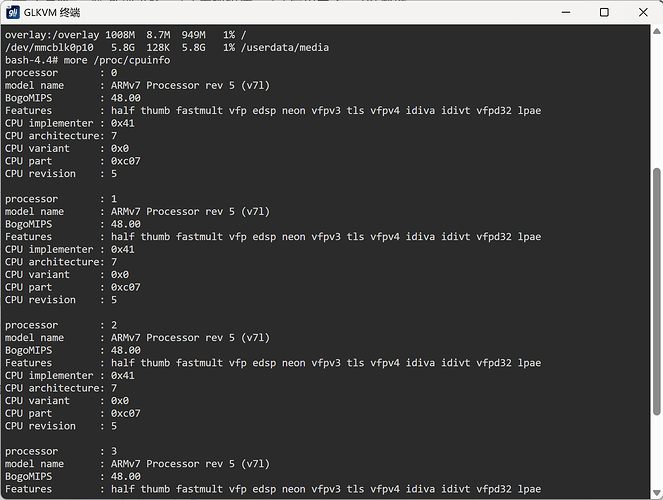Screen dimensions: 663x500
Task: Click the scrollbar track above the thumb
Action: click(x=656, y=100)
